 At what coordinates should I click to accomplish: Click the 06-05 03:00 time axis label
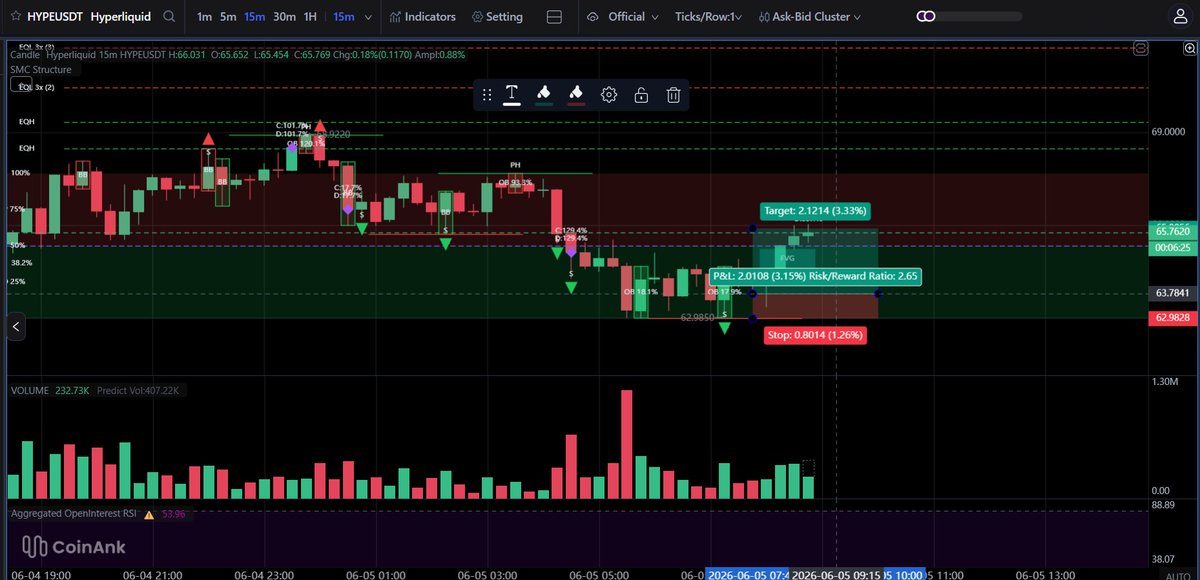485,575
